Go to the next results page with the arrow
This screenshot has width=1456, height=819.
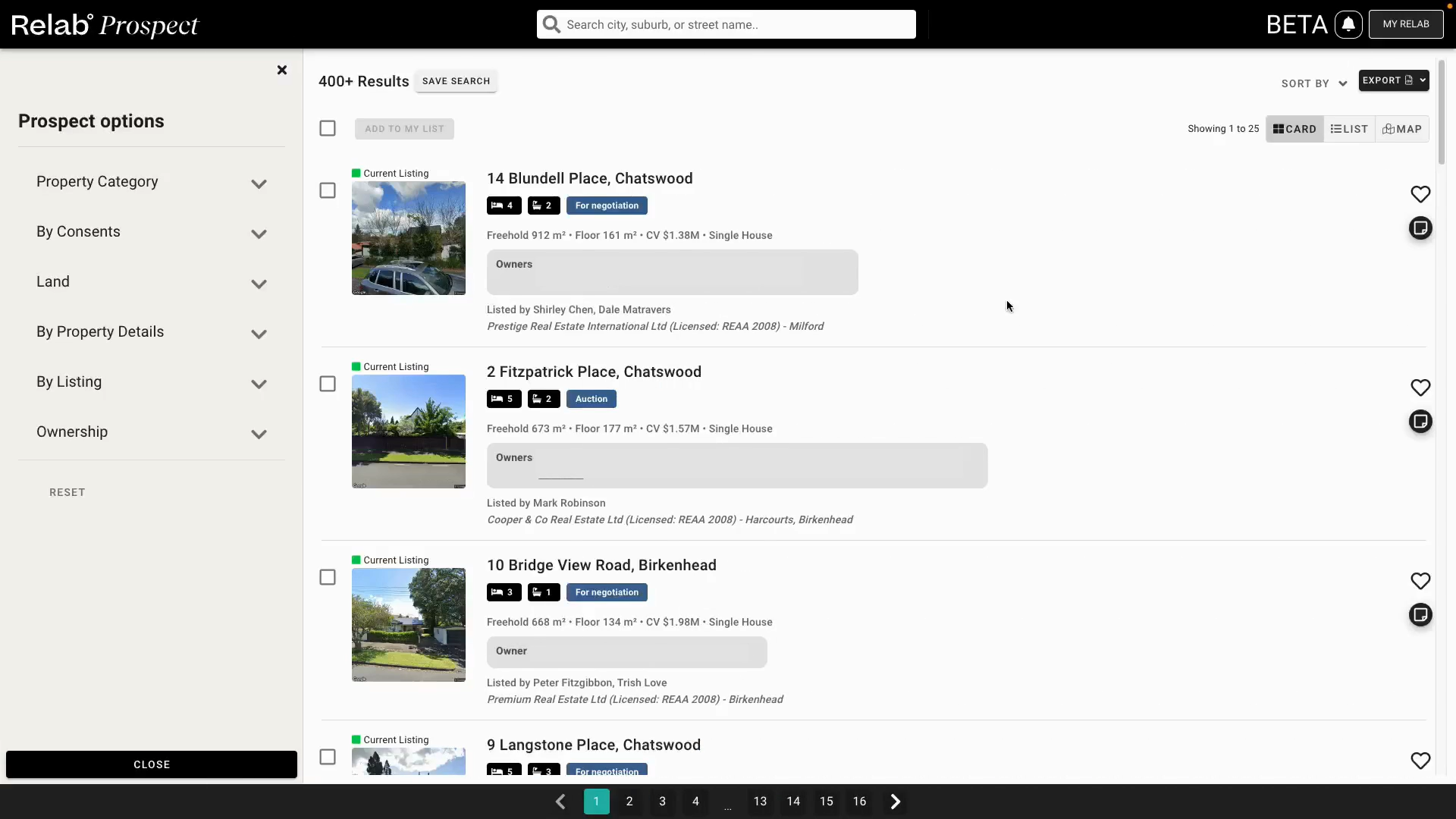pyautogui.click(x=895, y=802)
